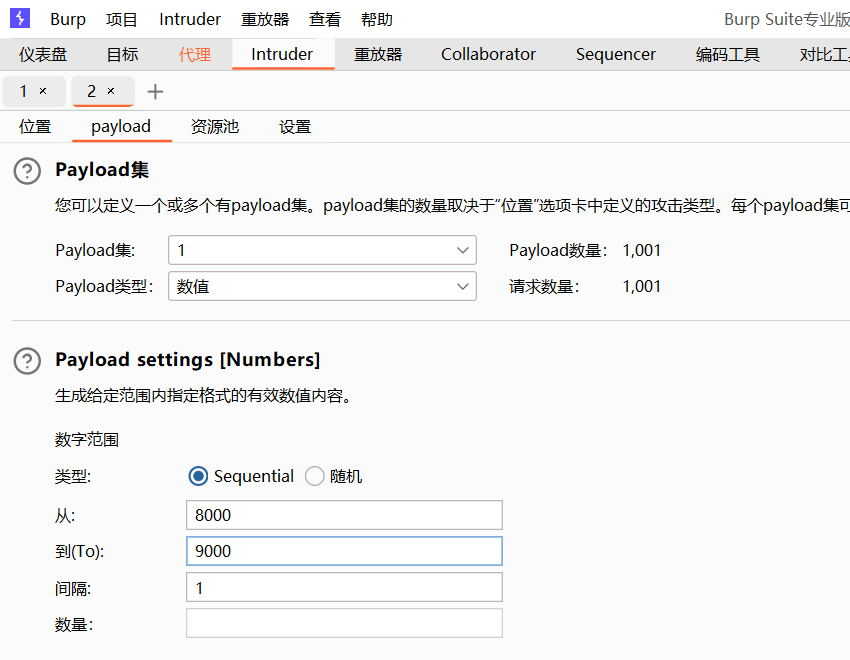Screen dimensions: 850x660
Task: Click the 到(To) field containing 9000
Action: [x=344, y=551]
